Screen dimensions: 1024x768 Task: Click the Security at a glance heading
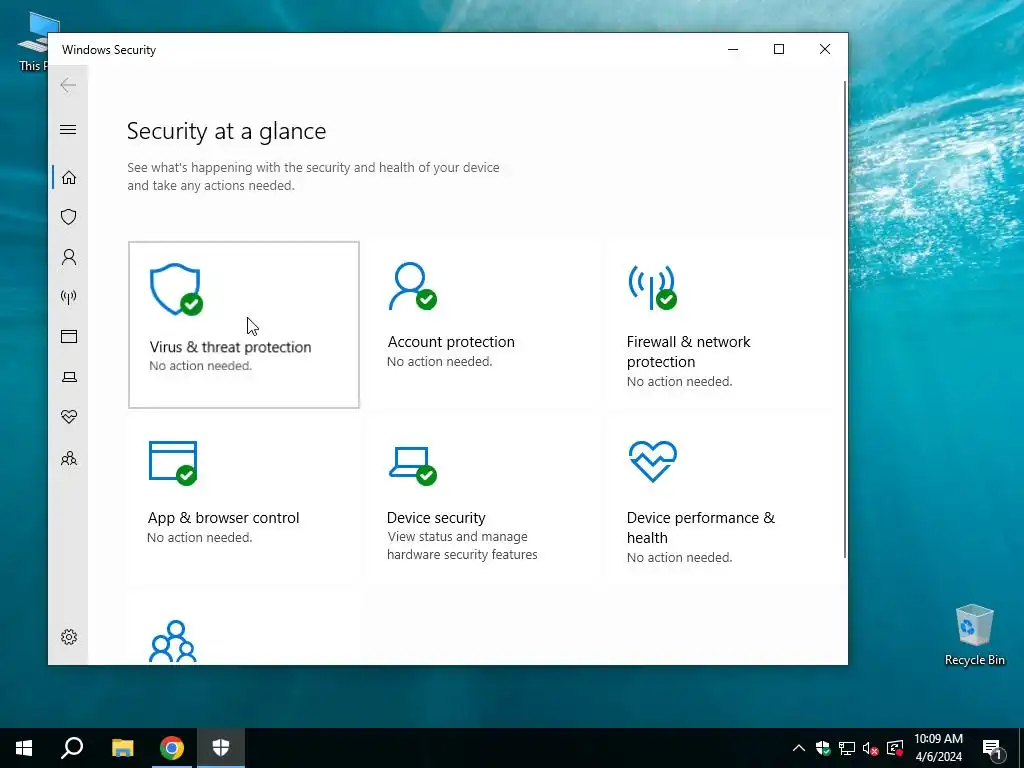click(x=227, y=131)
